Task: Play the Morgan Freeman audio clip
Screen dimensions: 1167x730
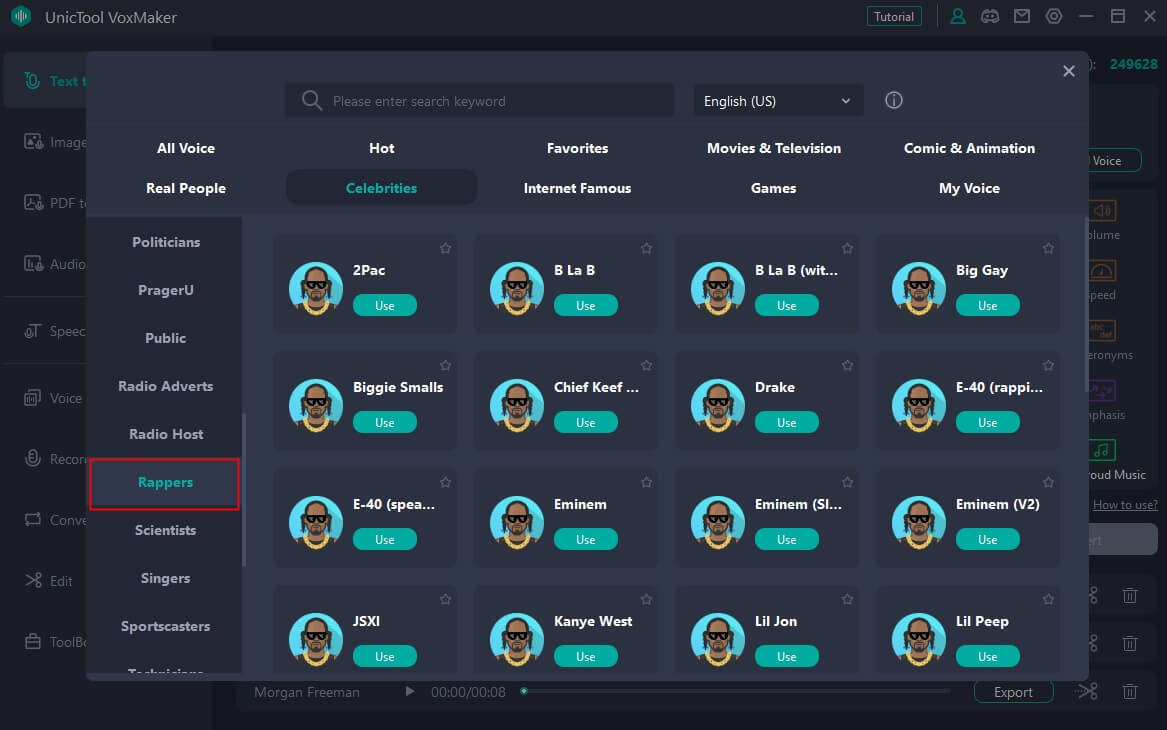Action: (x=409, y=691)
